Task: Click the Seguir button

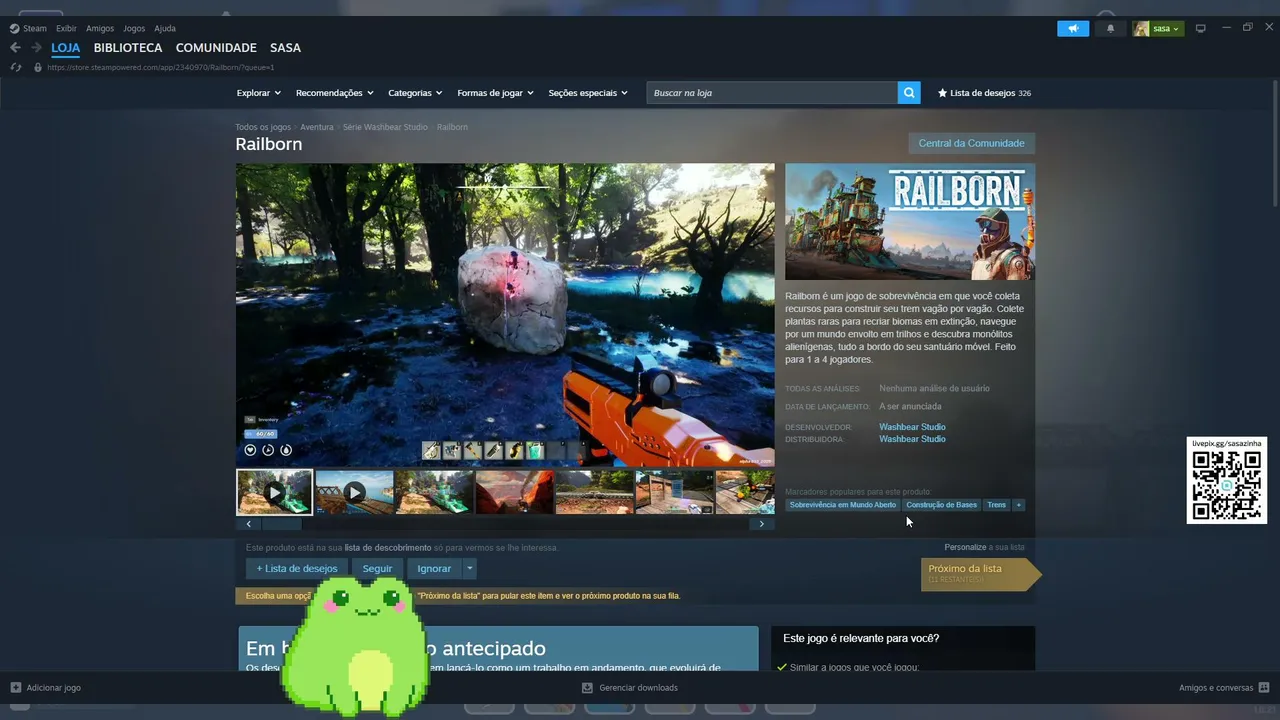Action: (x=377, y=568)
